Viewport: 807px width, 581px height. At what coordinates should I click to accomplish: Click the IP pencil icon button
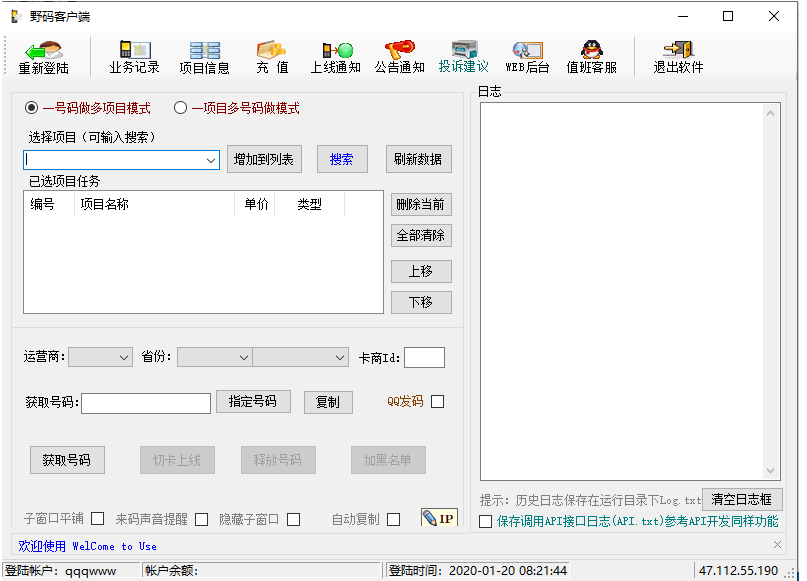click(x=439, y=518)
